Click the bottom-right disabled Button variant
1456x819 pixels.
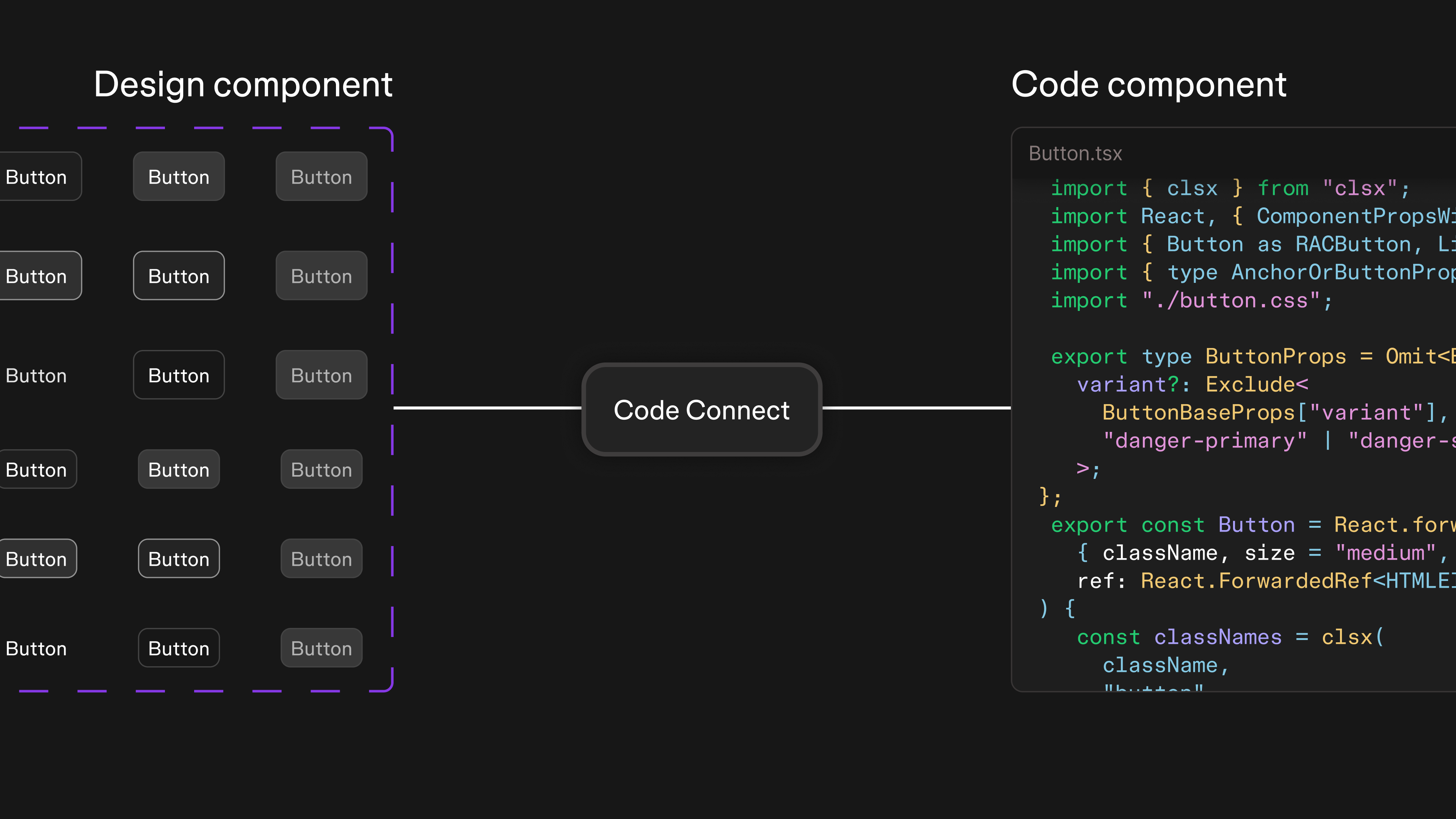point(321,648)
